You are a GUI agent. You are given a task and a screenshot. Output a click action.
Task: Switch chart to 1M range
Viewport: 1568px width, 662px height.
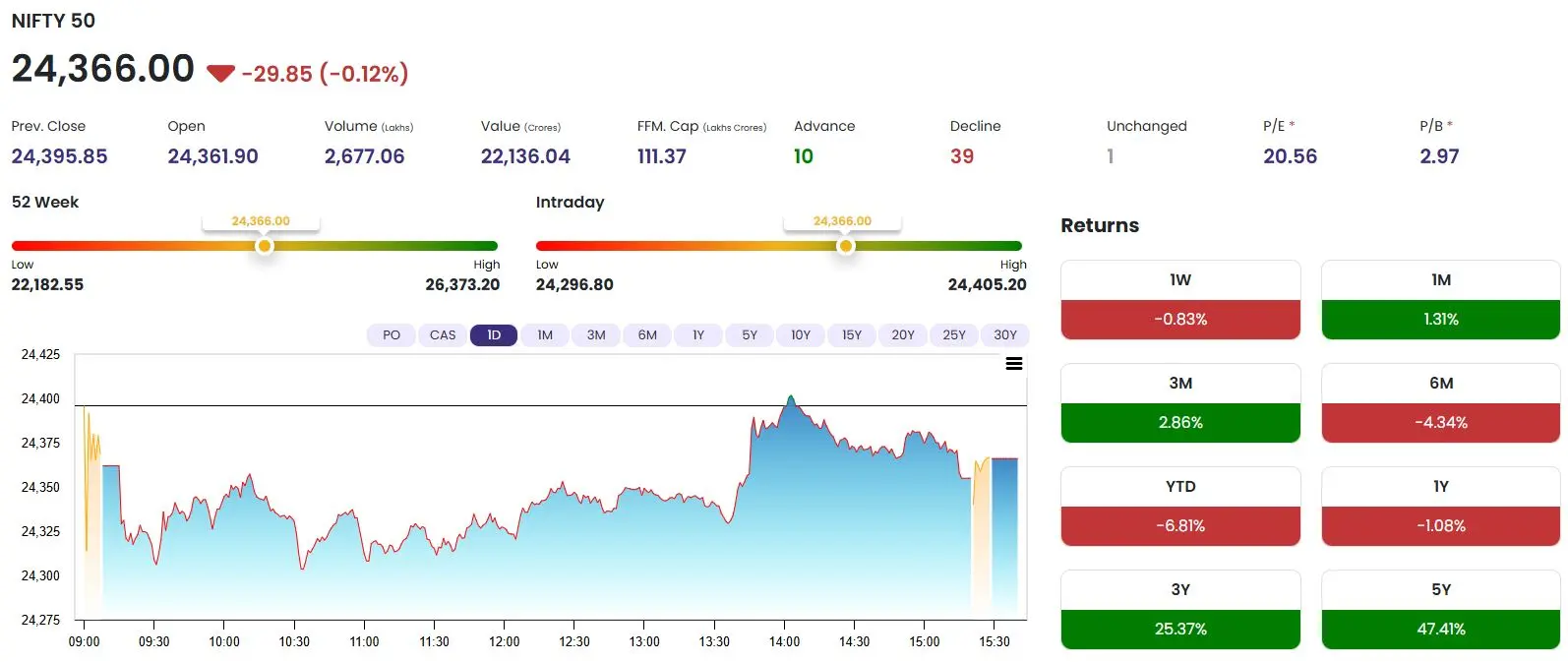click(545, 335)
